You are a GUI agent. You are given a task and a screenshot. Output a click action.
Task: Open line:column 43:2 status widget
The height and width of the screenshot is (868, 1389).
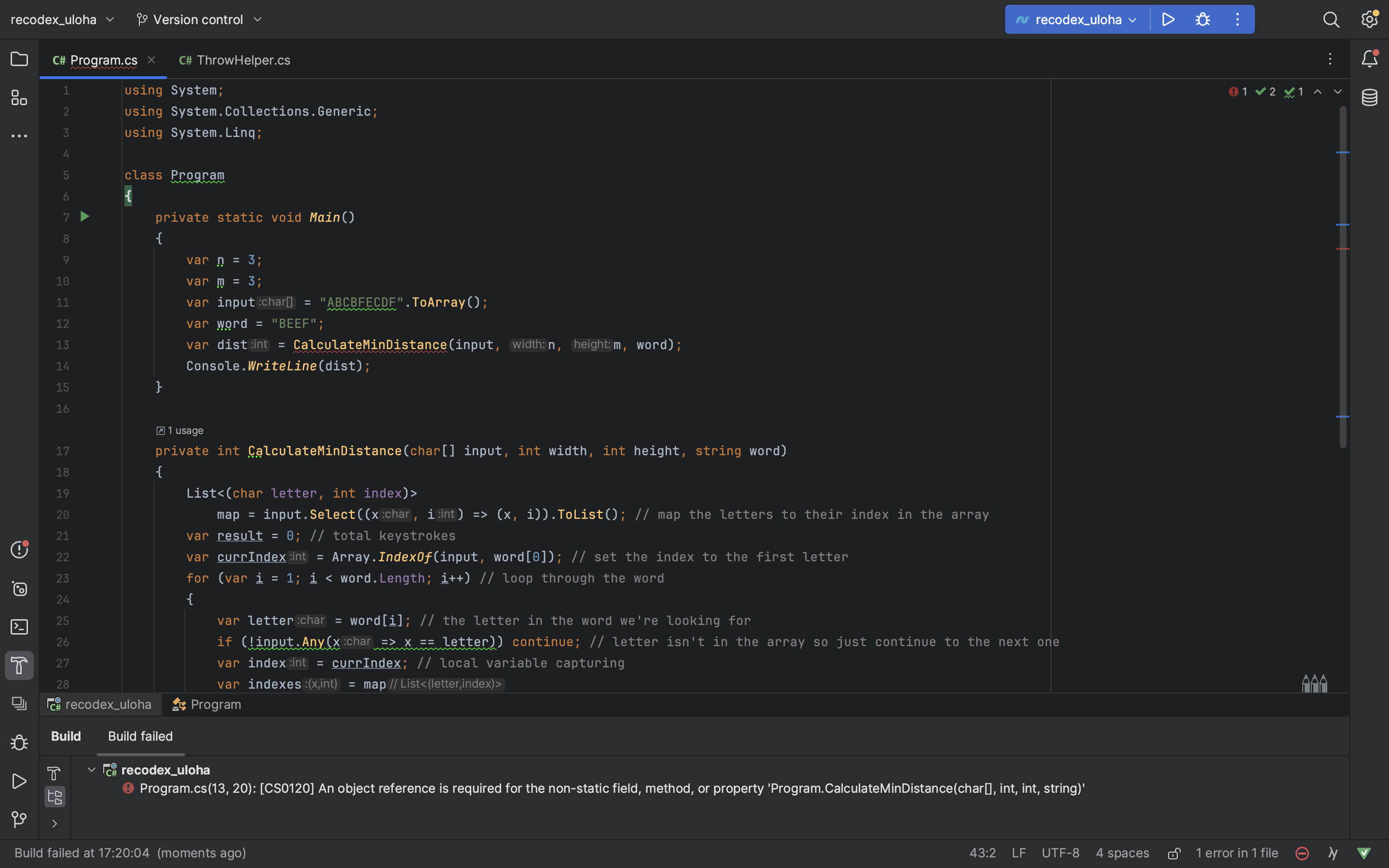982,853
